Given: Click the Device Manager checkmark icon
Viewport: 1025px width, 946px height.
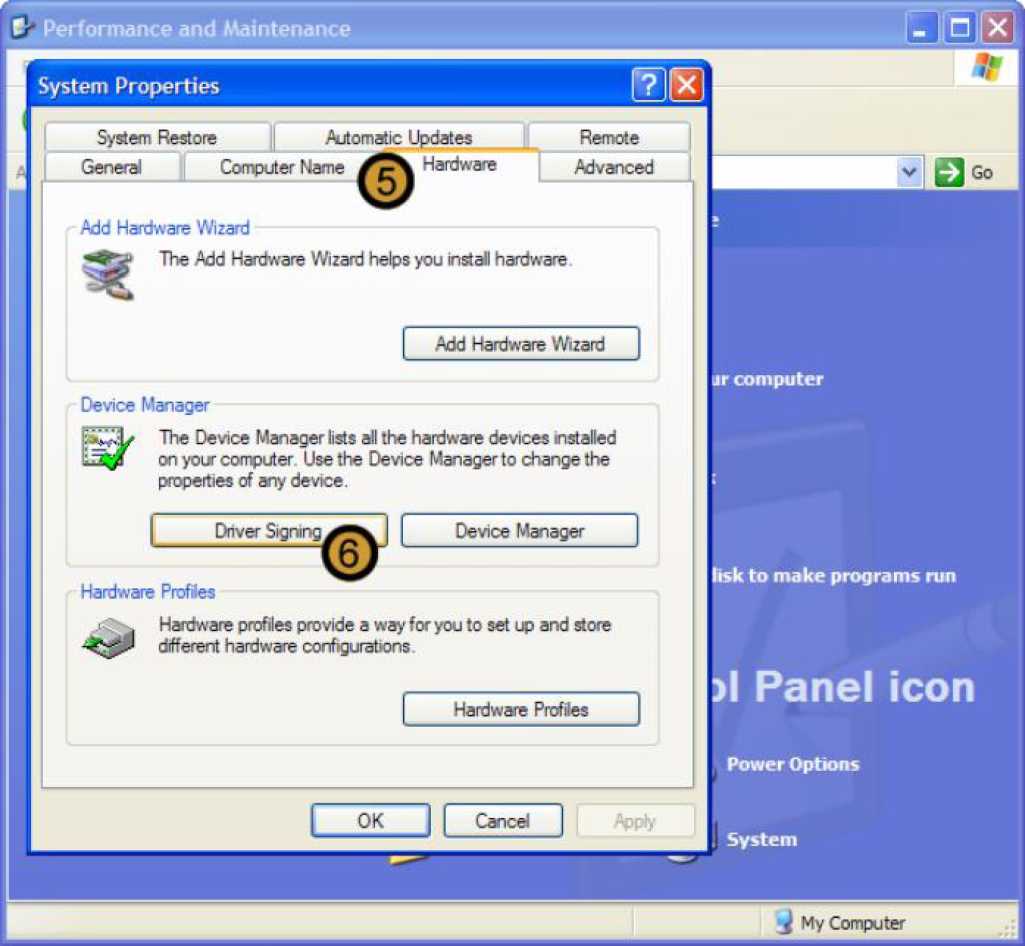Looking at the screenshot, I should tap(108, 448).
